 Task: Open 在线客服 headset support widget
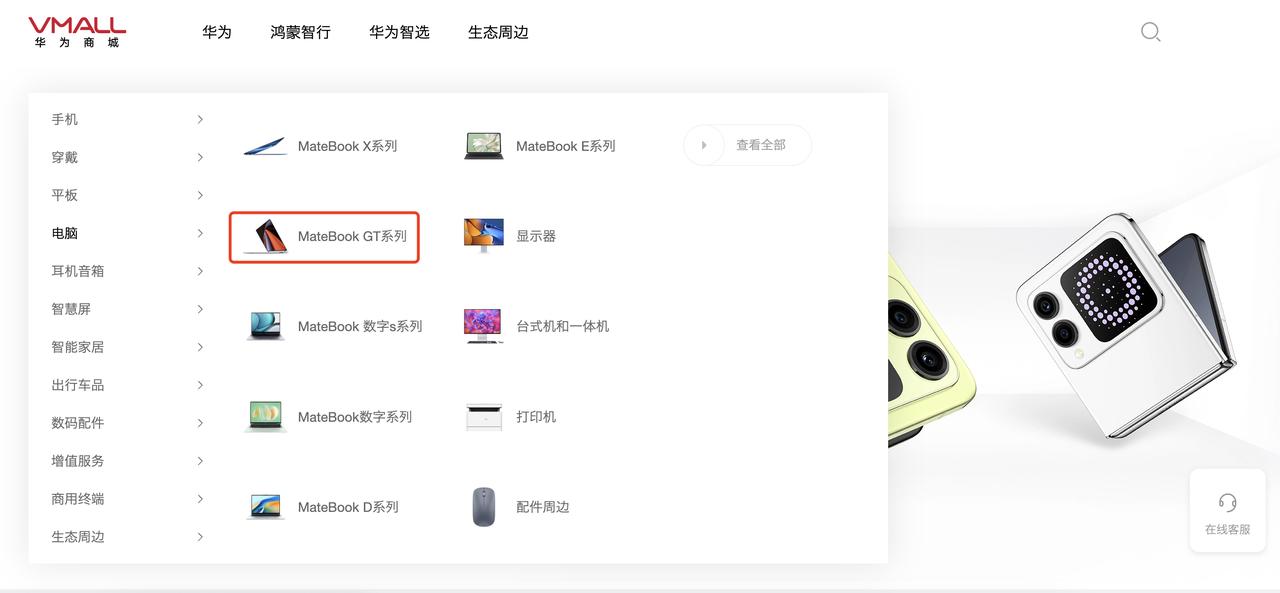1228,511
